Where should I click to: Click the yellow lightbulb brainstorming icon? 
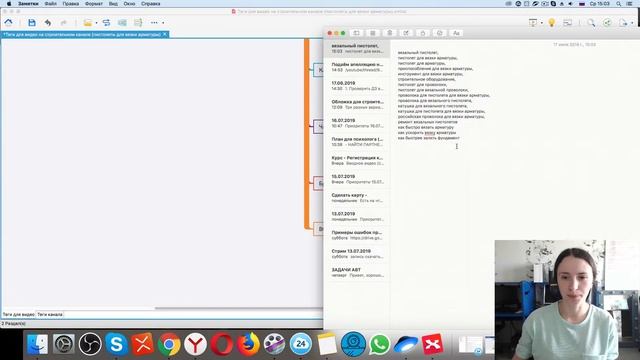552,22
